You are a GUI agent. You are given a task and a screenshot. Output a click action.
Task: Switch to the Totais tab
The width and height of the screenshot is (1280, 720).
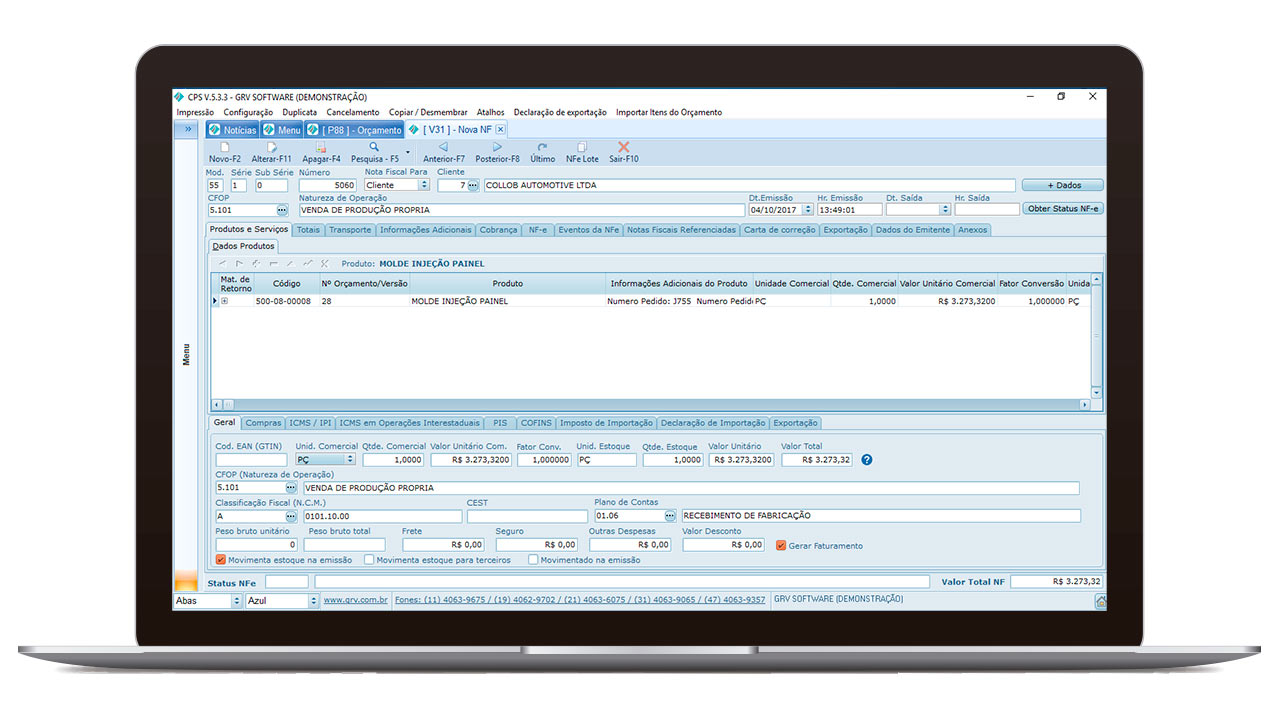coord(308,230)
